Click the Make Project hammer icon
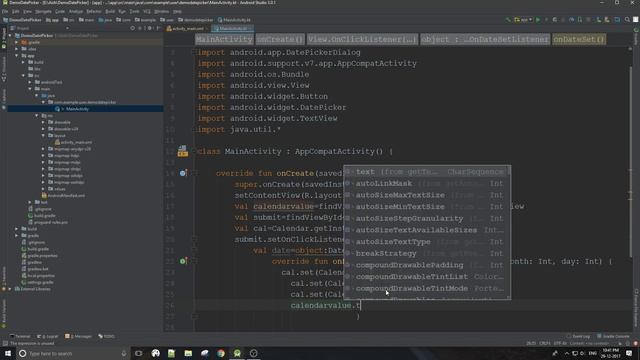 (x=508, y=20)
